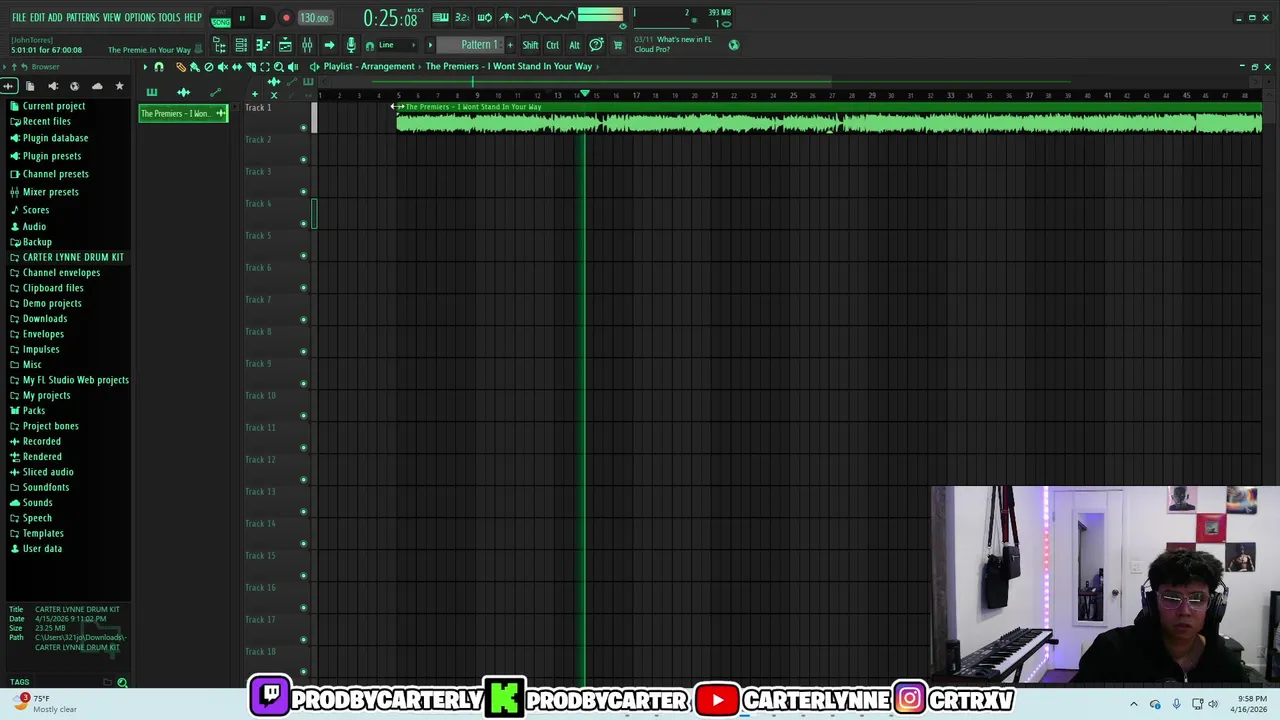Select the Draw pencil tool in Playlist
The height and width of the screenshot is (720, 1280).
[181, 67]
